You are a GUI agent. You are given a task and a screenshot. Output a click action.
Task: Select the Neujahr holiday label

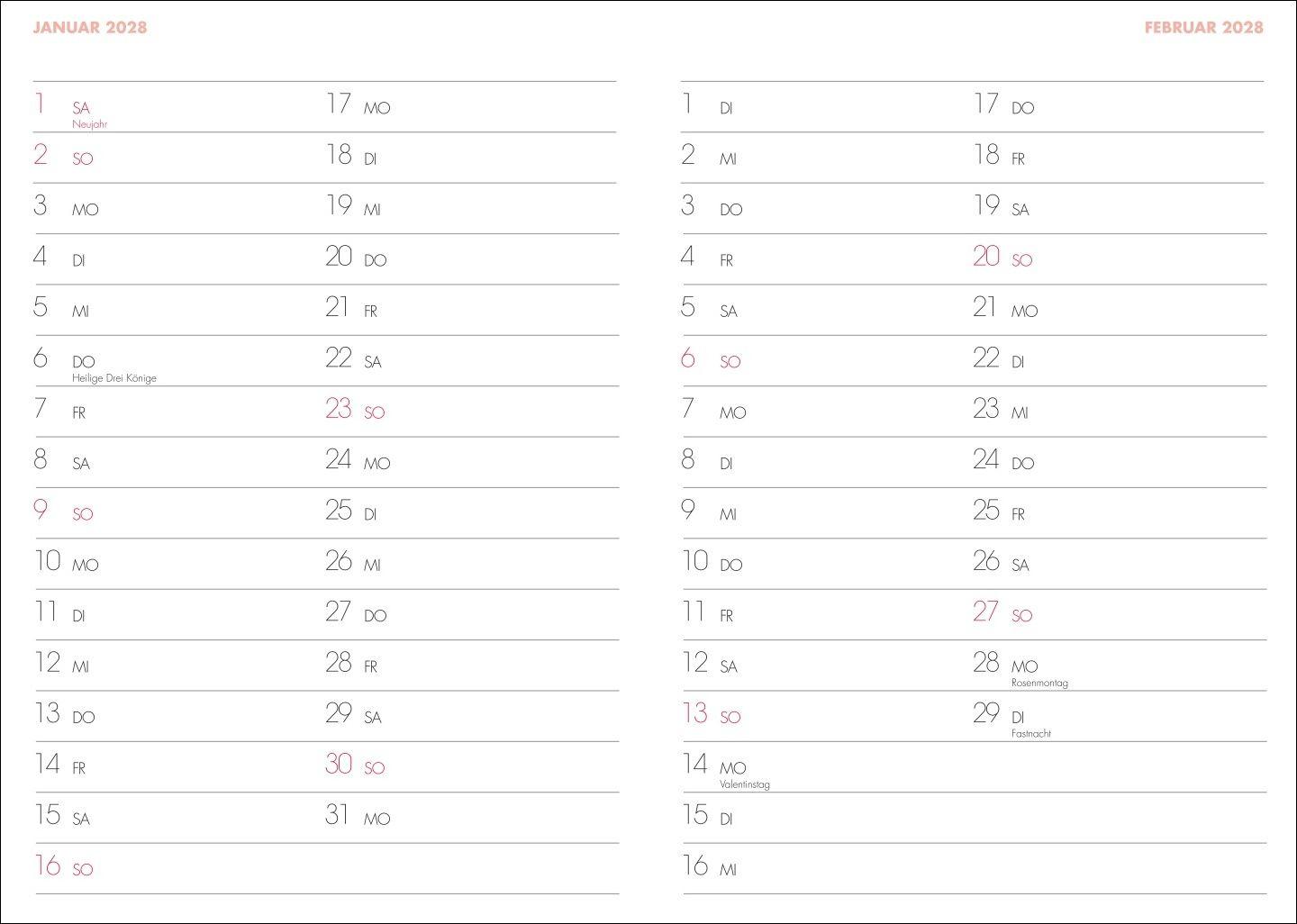[89, 124]
